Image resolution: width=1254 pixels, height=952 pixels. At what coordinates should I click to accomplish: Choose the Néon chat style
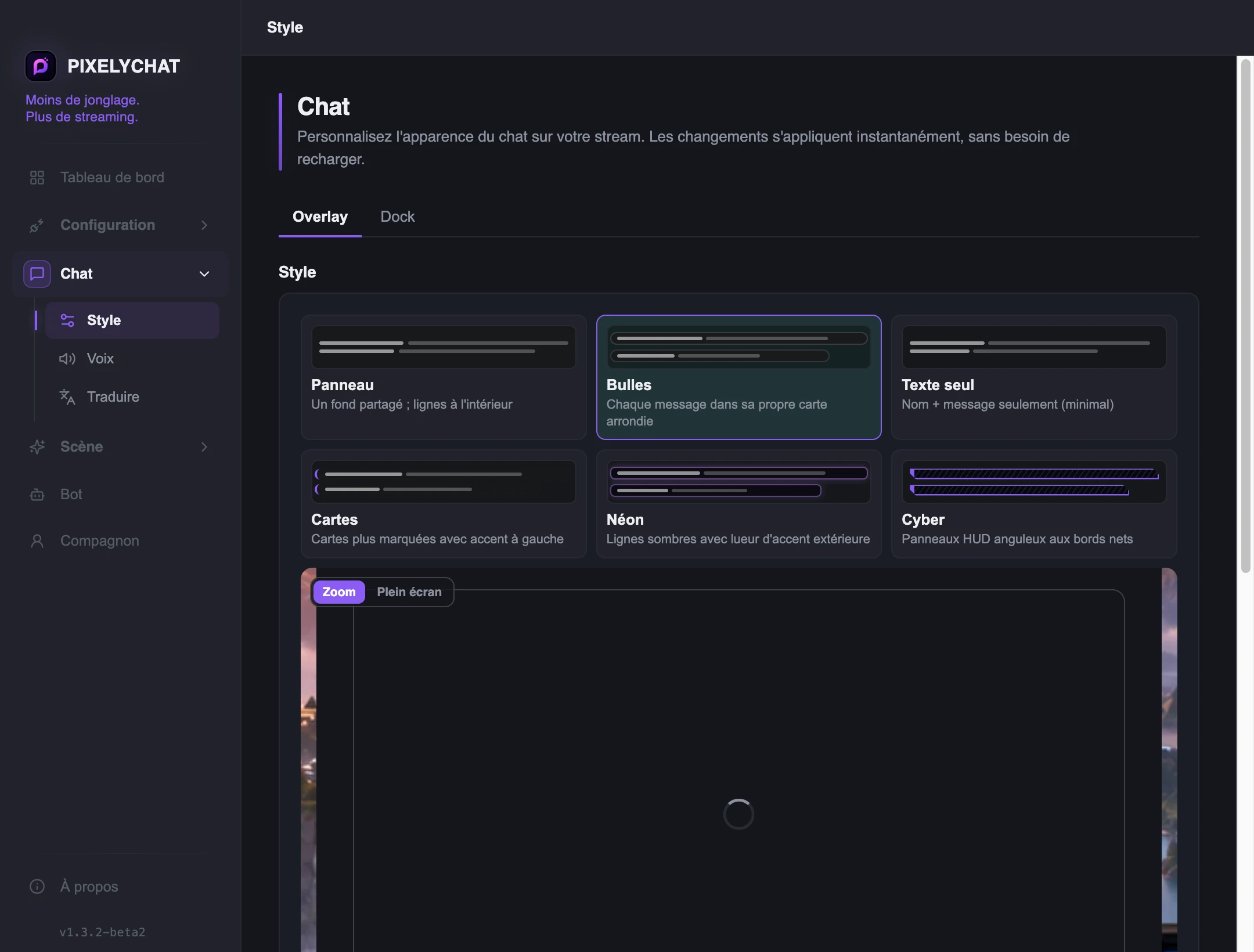(x=738, y=504)
